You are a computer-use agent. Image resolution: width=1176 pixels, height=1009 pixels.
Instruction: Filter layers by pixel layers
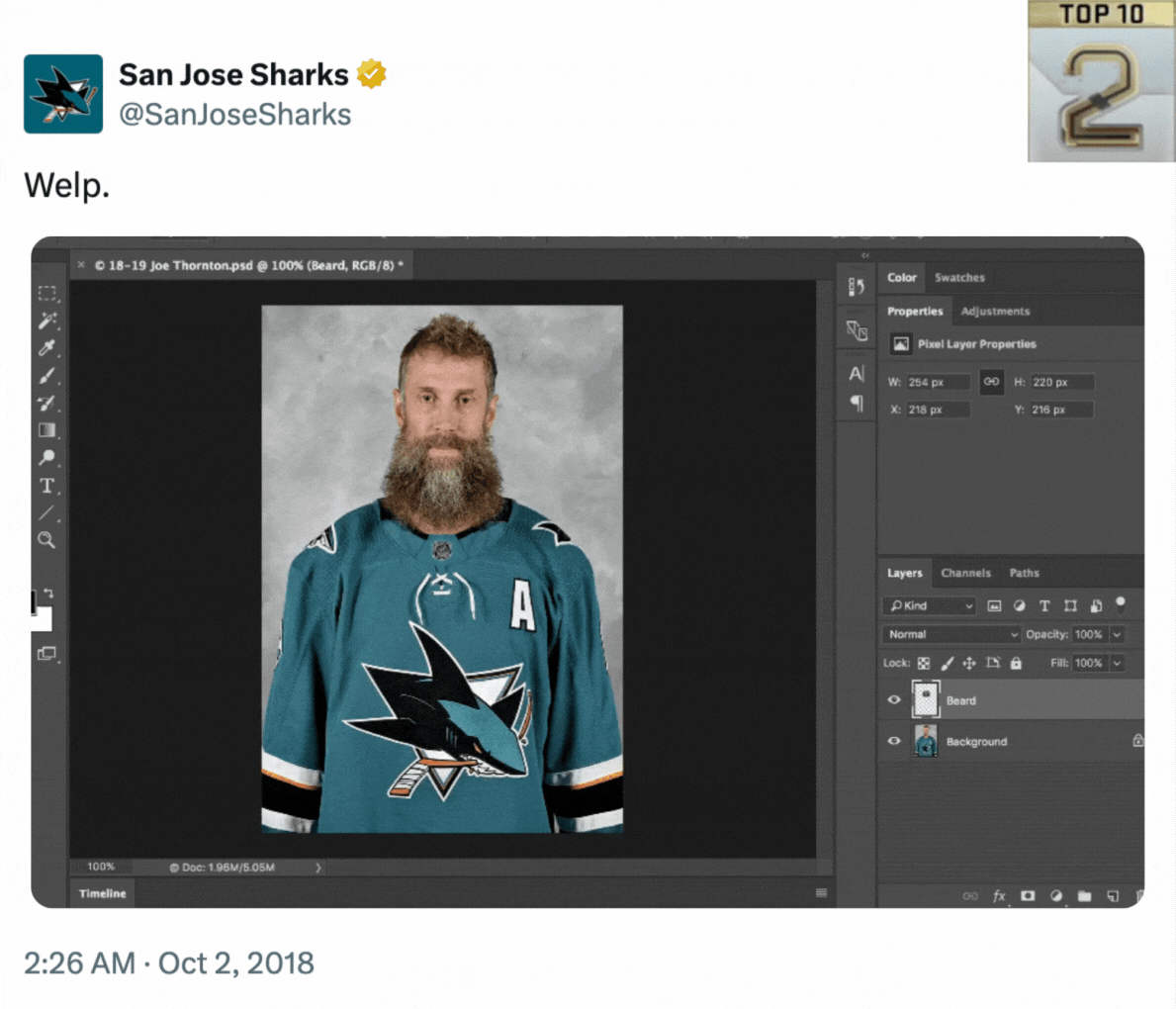pos(994,606)
